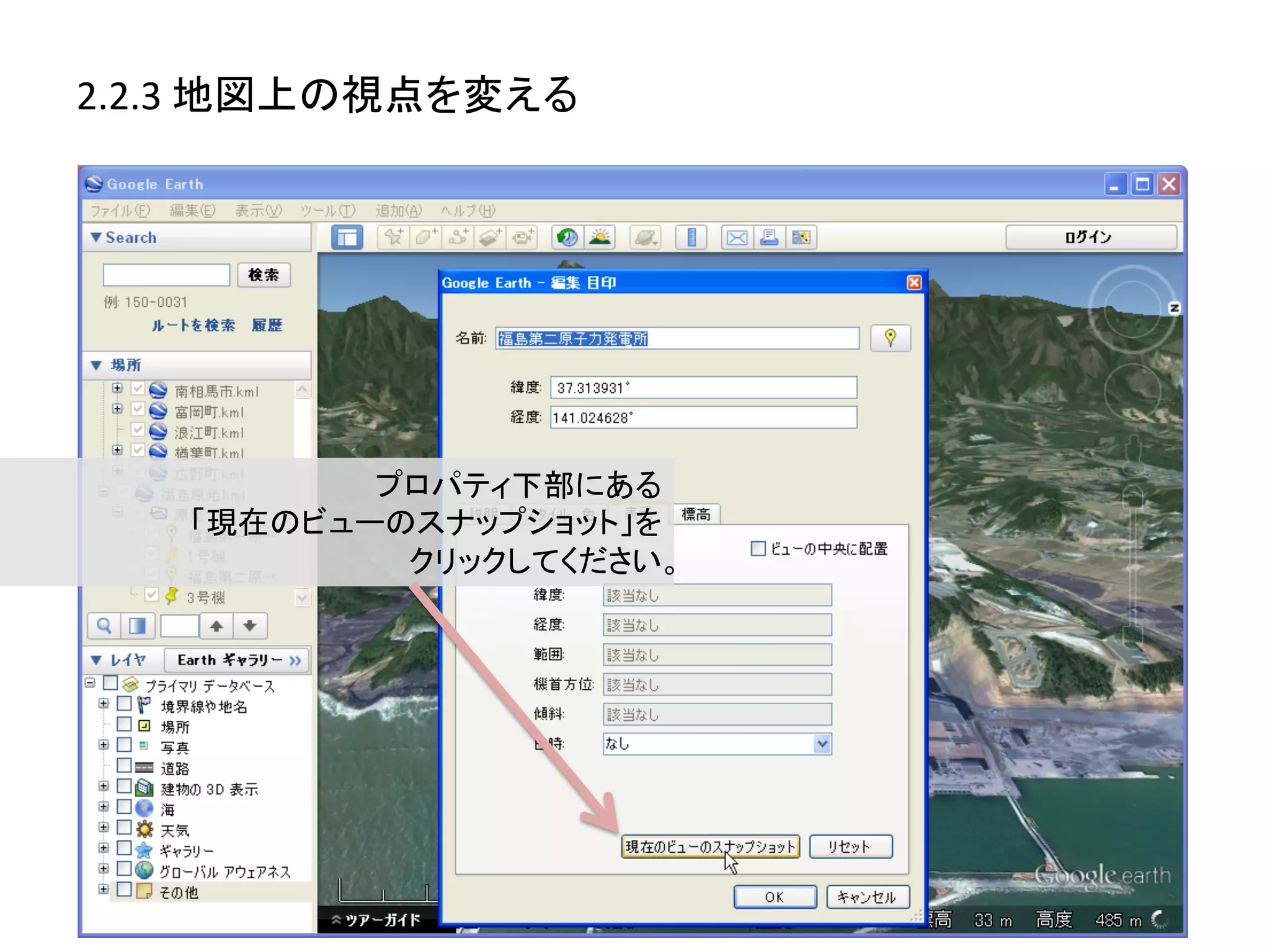Close the 編集 目印 dialog
The image size is (1270, 952).
[x=914, y=283]
